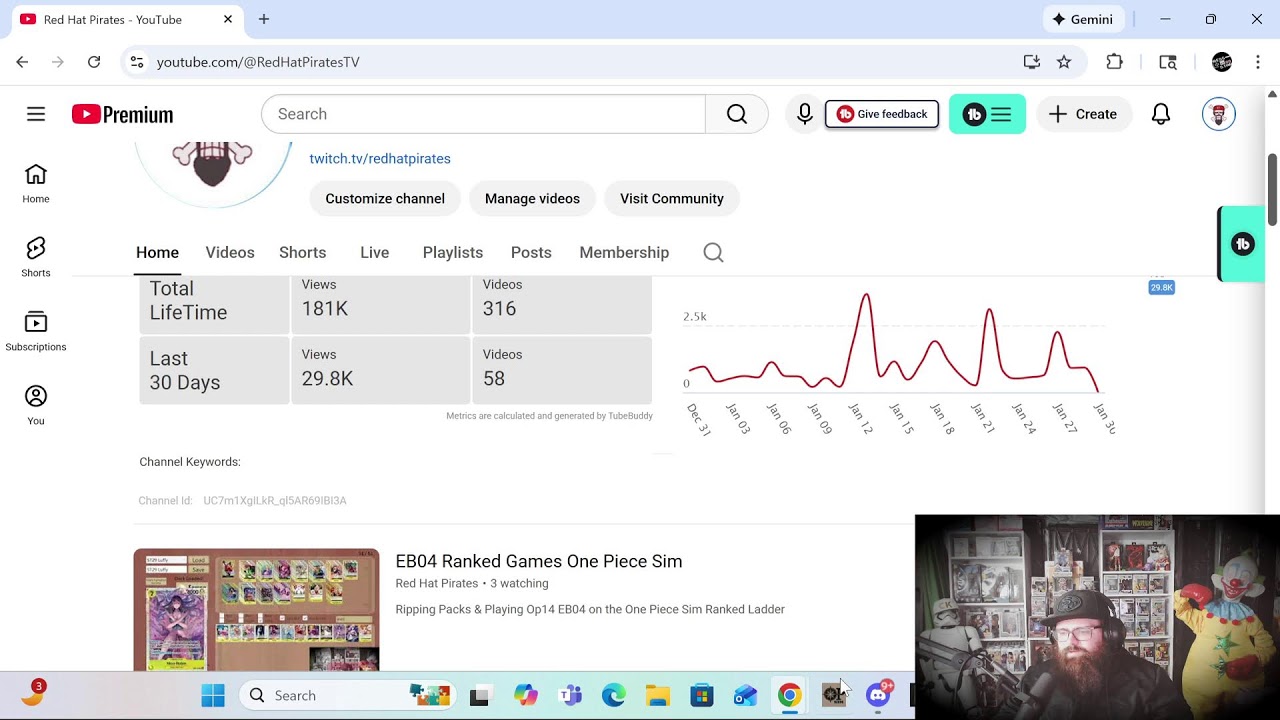The height and width of the screenshot is (720, 1280).
Task: Click the last 30 days videos count 58
Action: (494, 379)
